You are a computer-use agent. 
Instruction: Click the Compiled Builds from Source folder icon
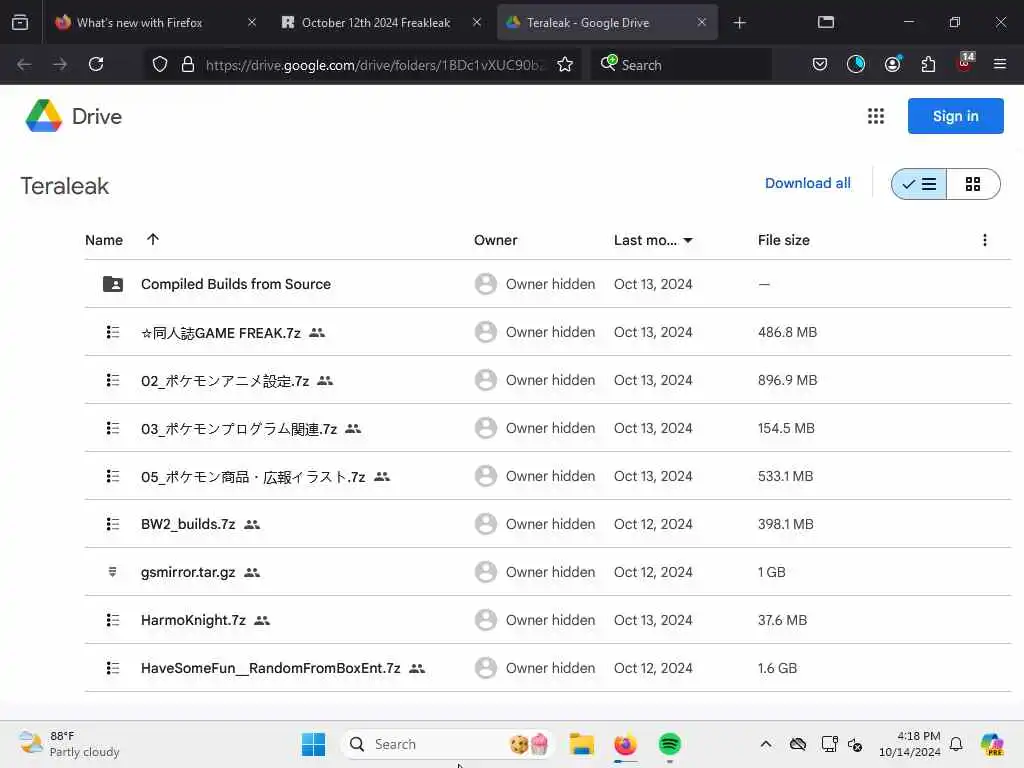(x=113, y=284)
